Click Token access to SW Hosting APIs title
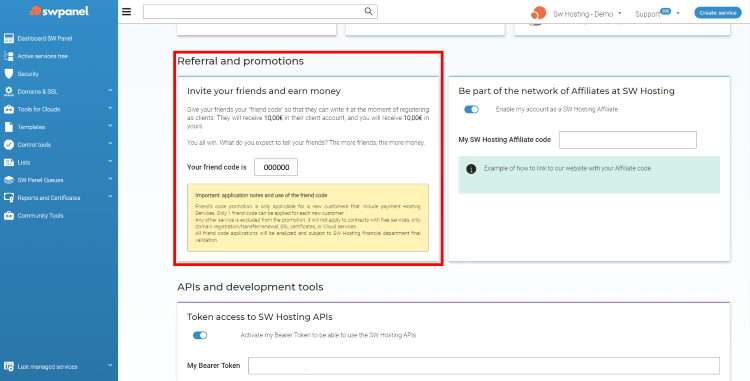The width and height of the screenshot is (750, 381). [x=260, y=316]
